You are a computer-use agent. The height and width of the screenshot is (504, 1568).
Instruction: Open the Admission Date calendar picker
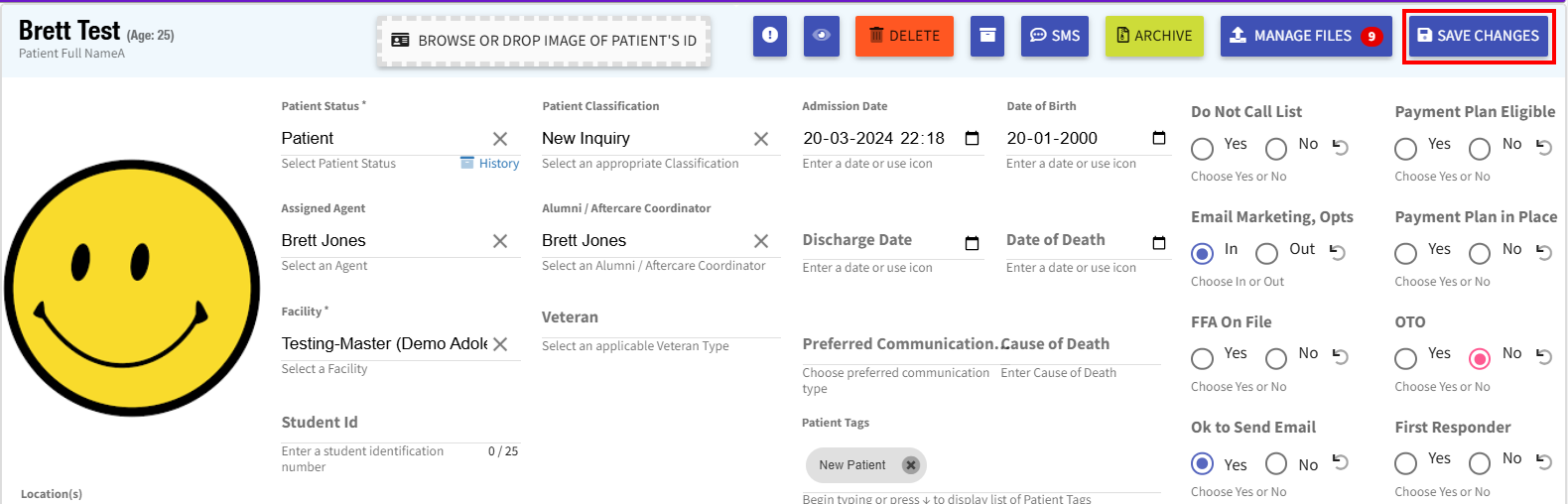(x=972, y=138)
